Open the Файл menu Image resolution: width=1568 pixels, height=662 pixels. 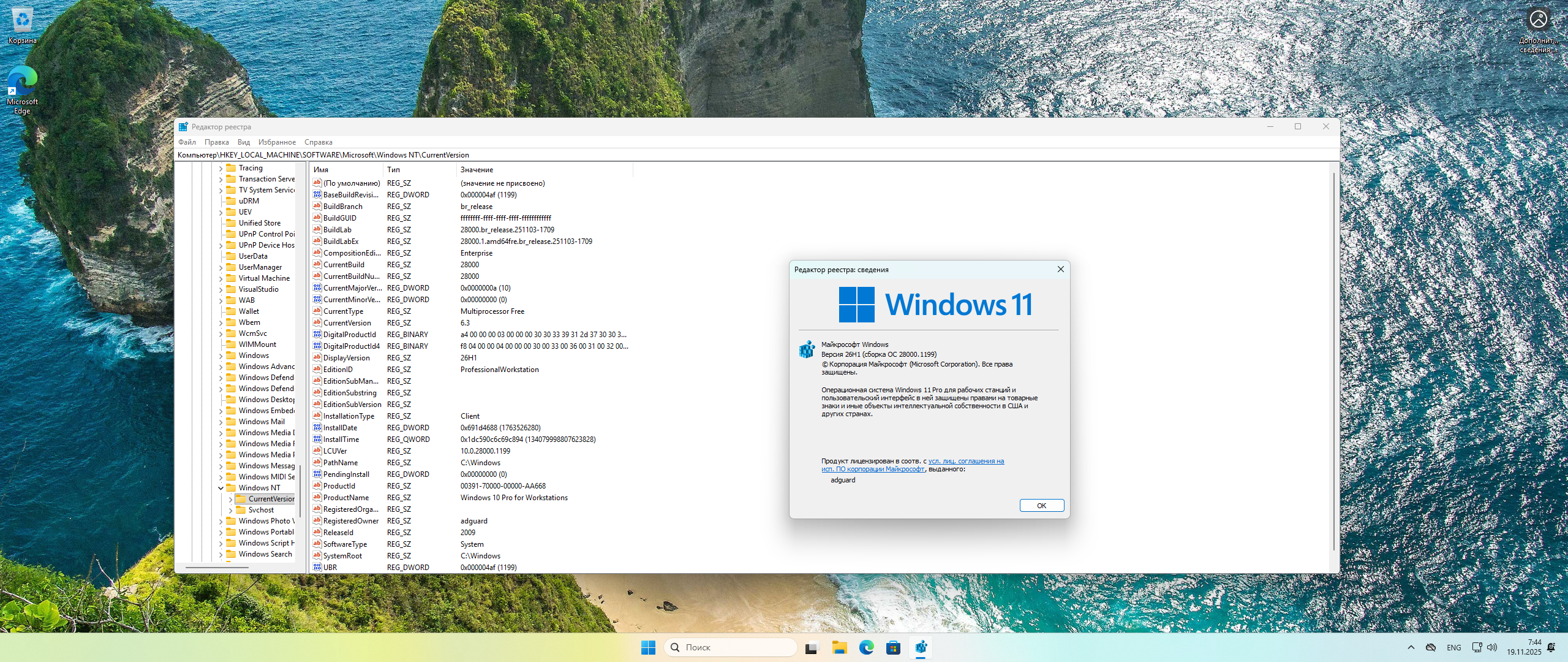coord(187,142)
